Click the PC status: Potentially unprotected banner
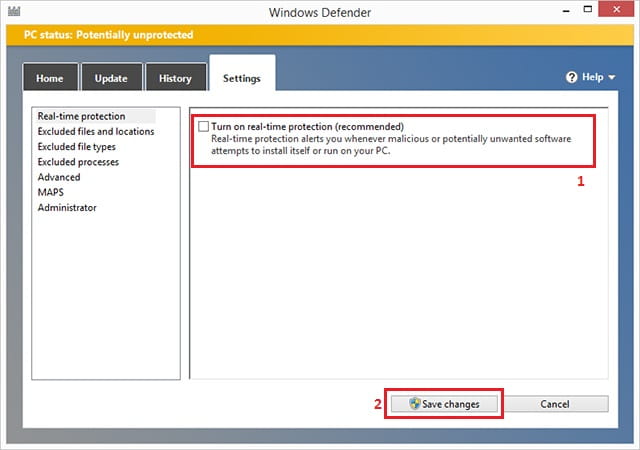 [320, 35]
